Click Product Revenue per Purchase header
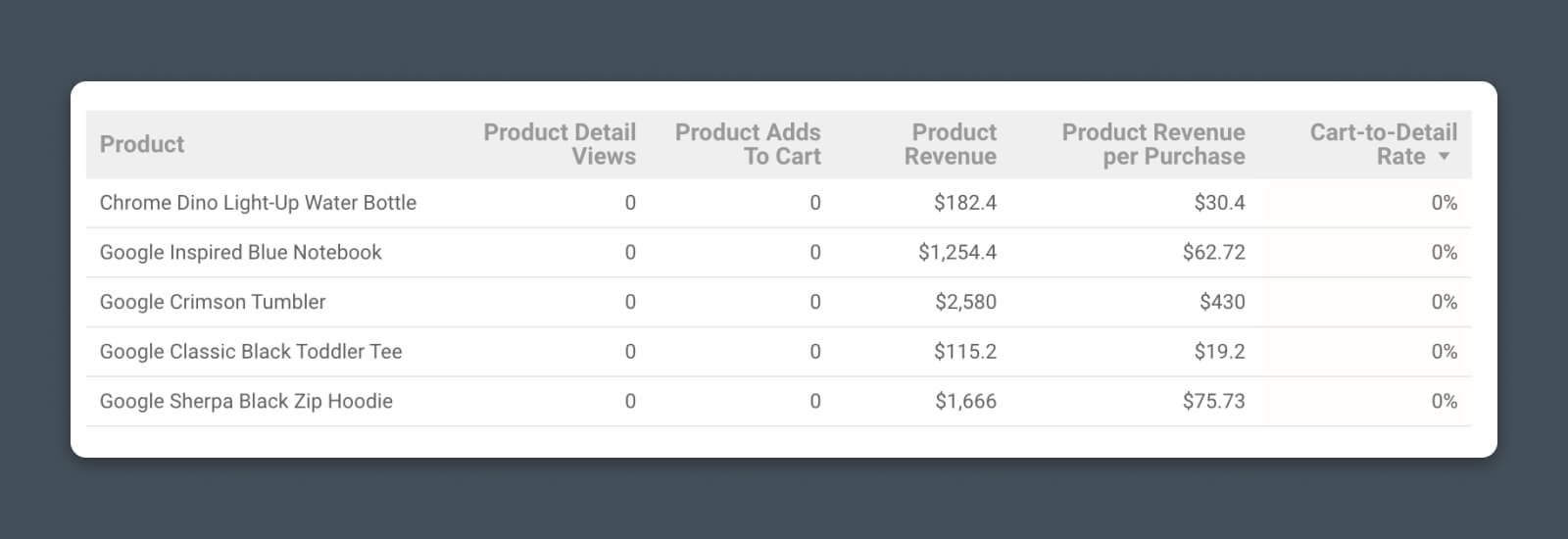Screen dimensions: 1568x539 [1153, 144]
